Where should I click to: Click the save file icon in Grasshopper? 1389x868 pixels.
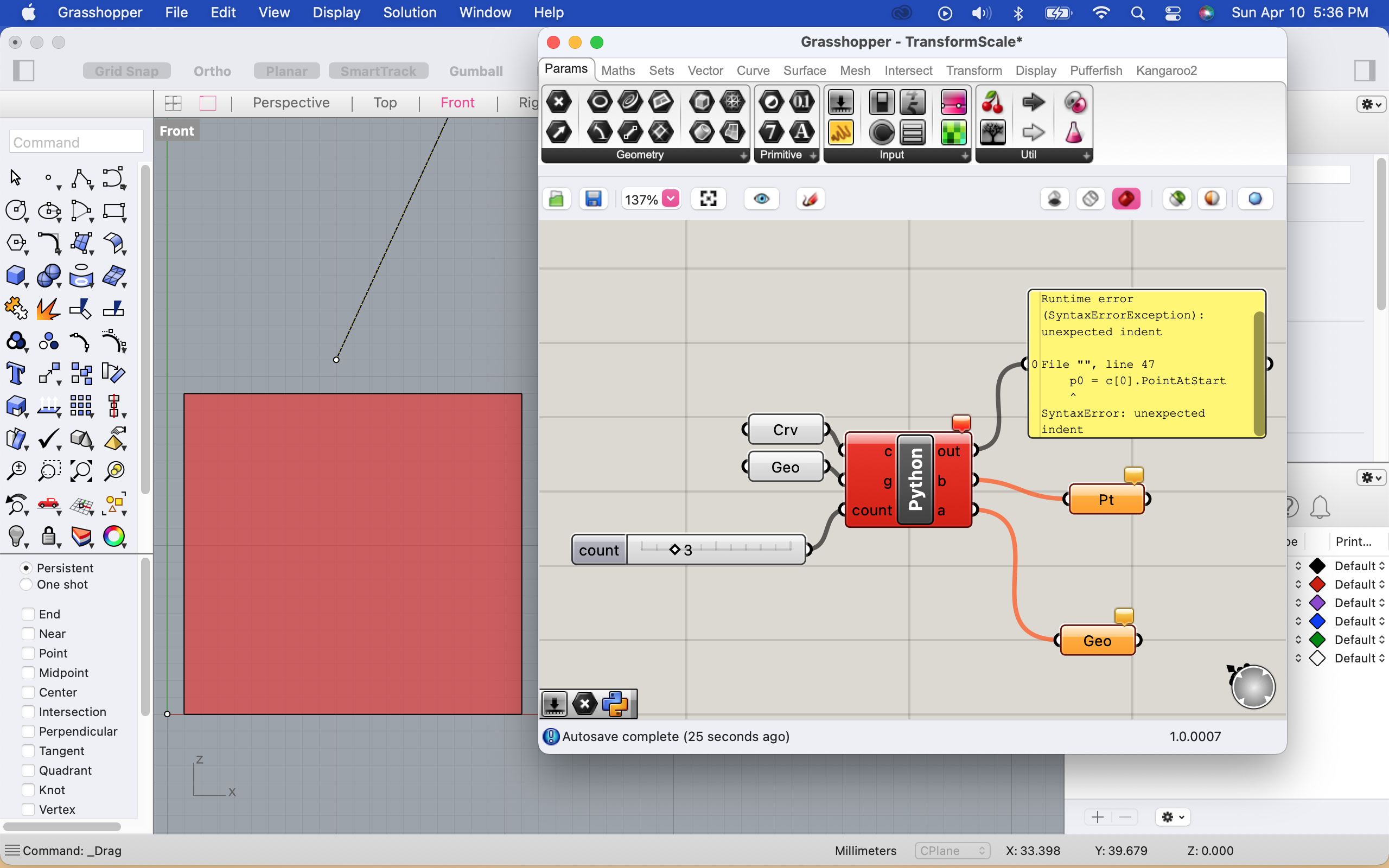594,198
